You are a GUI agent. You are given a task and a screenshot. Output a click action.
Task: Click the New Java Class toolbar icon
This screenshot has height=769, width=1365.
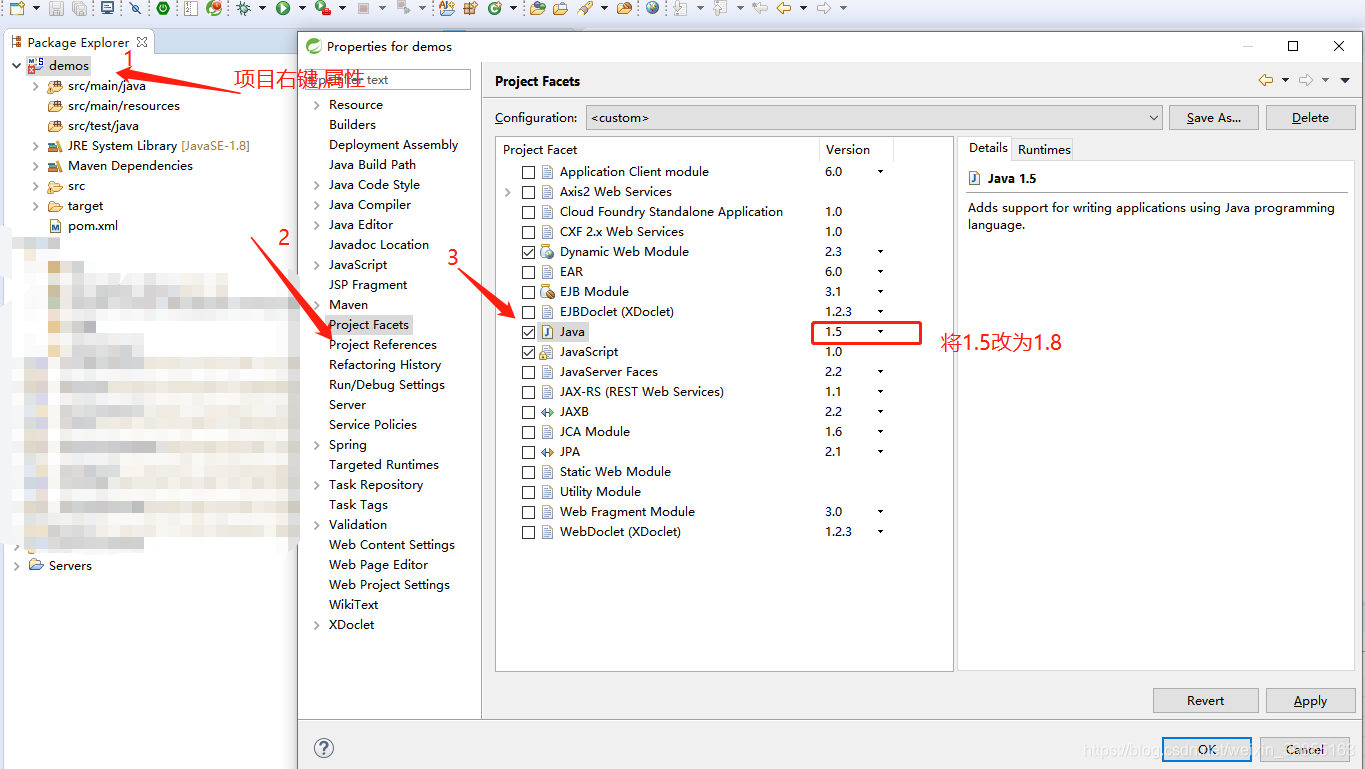[x=495, y=8]
